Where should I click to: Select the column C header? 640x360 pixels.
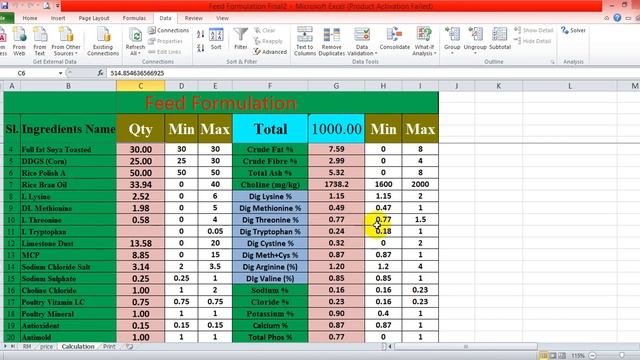[x=140, y=86]
